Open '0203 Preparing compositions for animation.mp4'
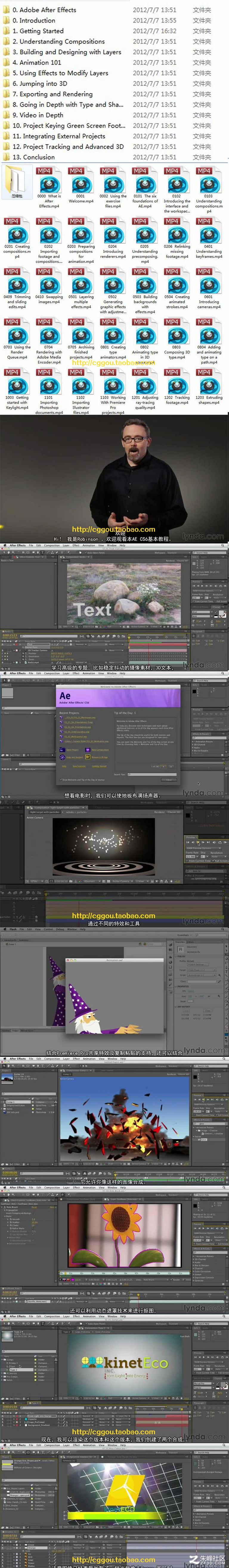 coord(81,241)
